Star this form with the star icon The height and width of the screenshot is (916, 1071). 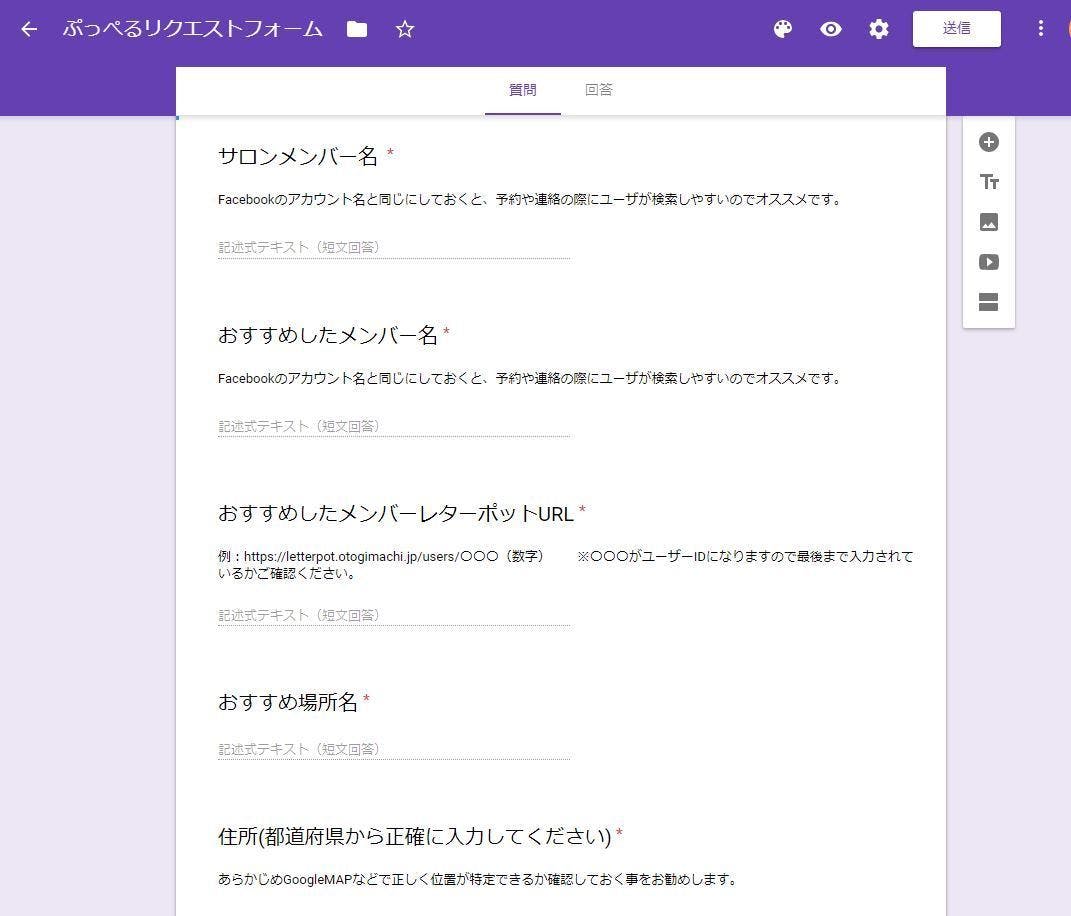[405, 29]
